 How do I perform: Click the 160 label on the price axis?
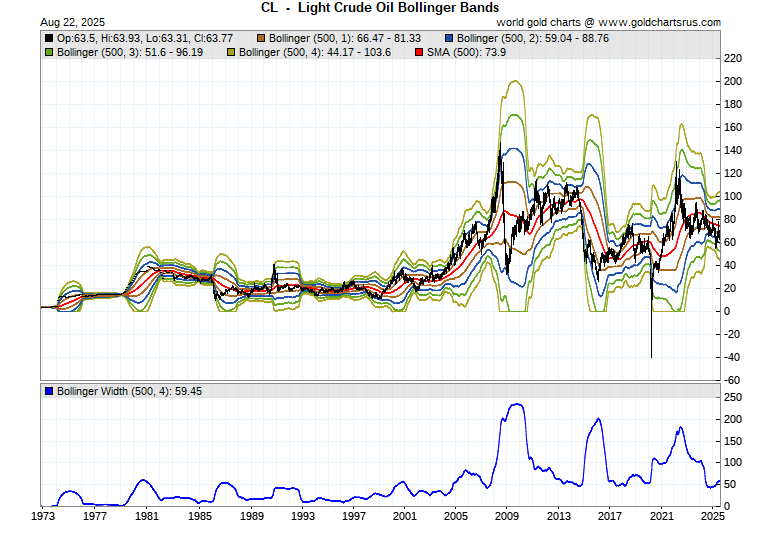pos(732,127)
